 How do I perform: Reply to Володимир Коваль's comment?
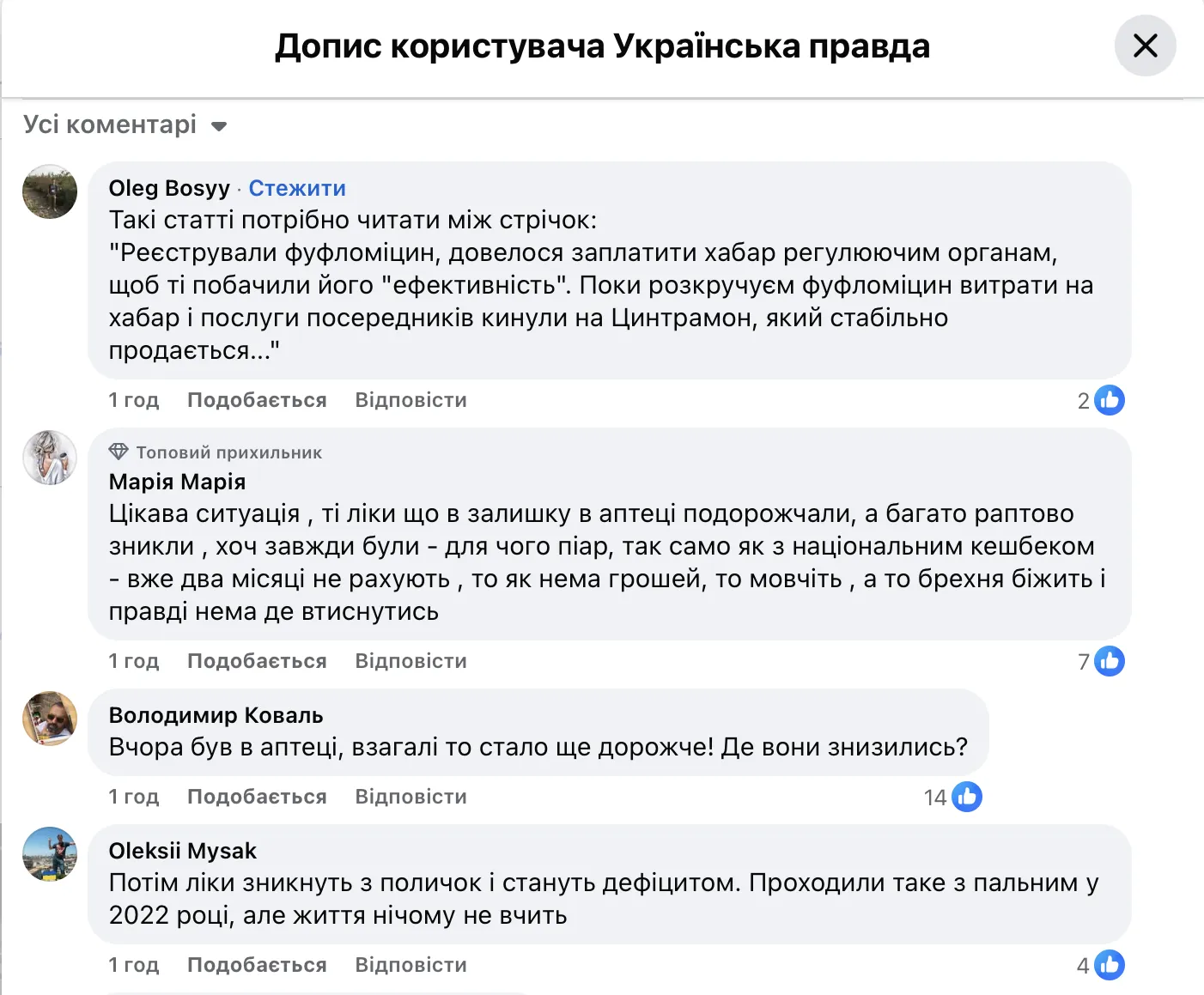pyautogui.click(x=410, y=797)
